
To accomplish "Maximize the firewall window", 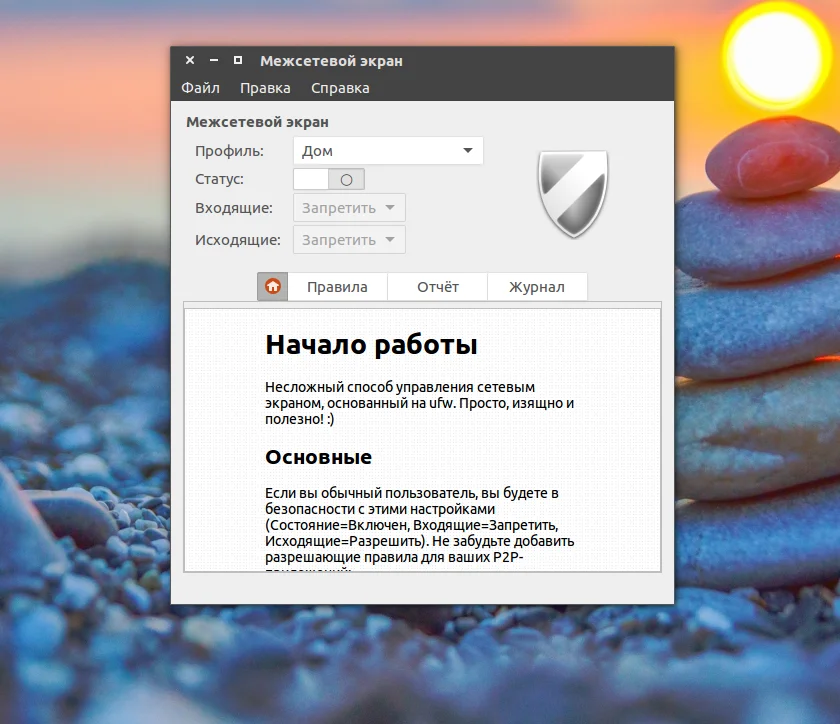I will click(238, 61).
